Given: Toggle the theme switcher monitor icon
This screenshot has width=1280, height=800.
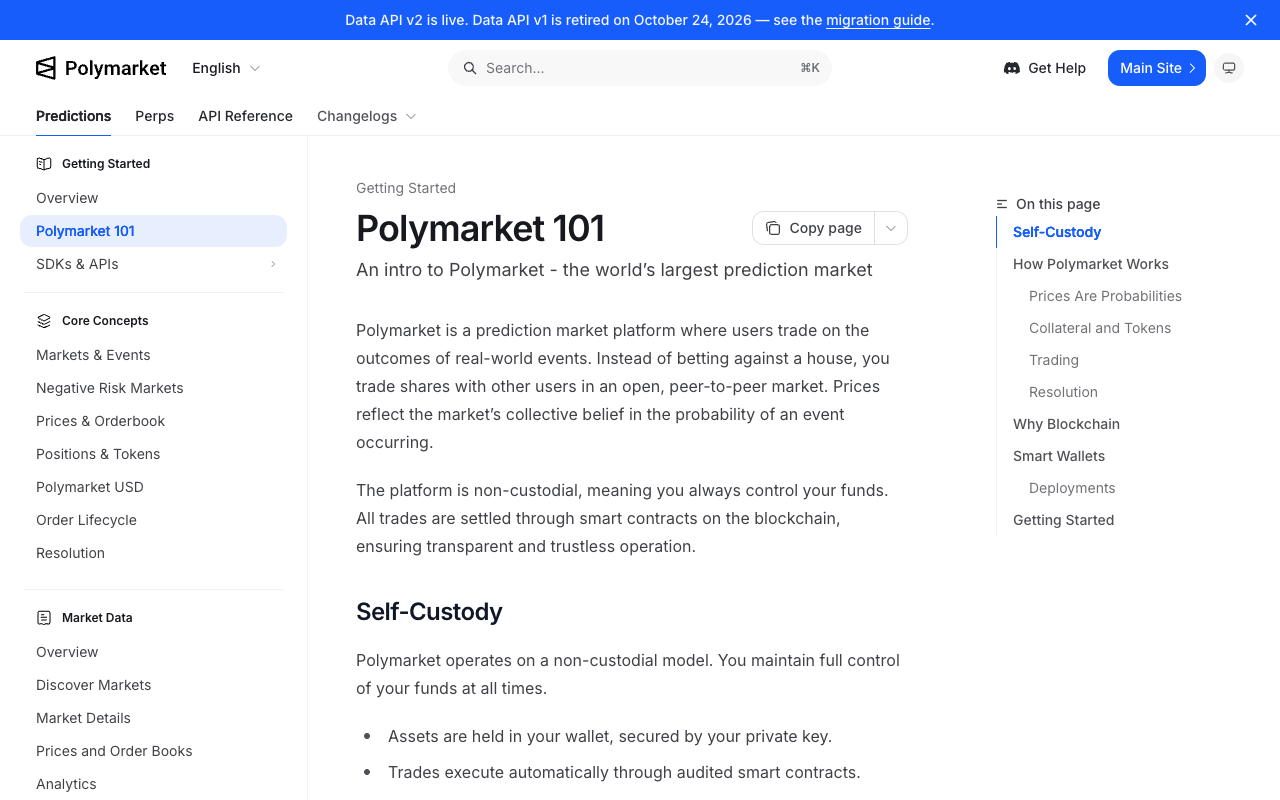Looking at the screenshot, I should pyautogui.click(x=1229, y=68).
